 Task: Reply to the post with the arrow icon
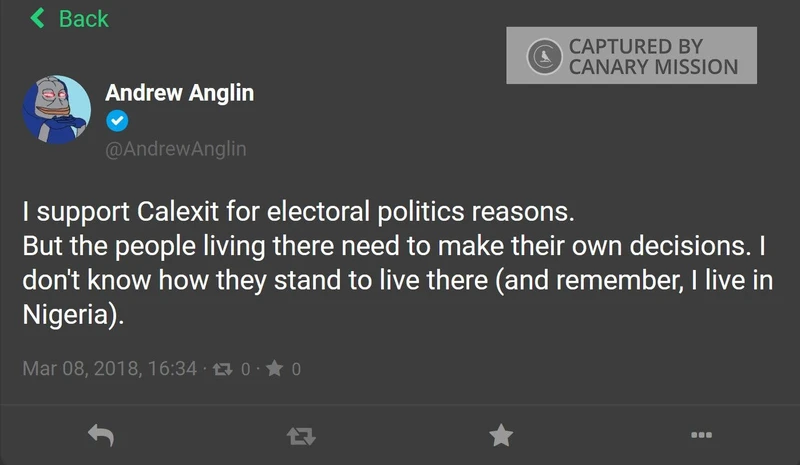100,434
